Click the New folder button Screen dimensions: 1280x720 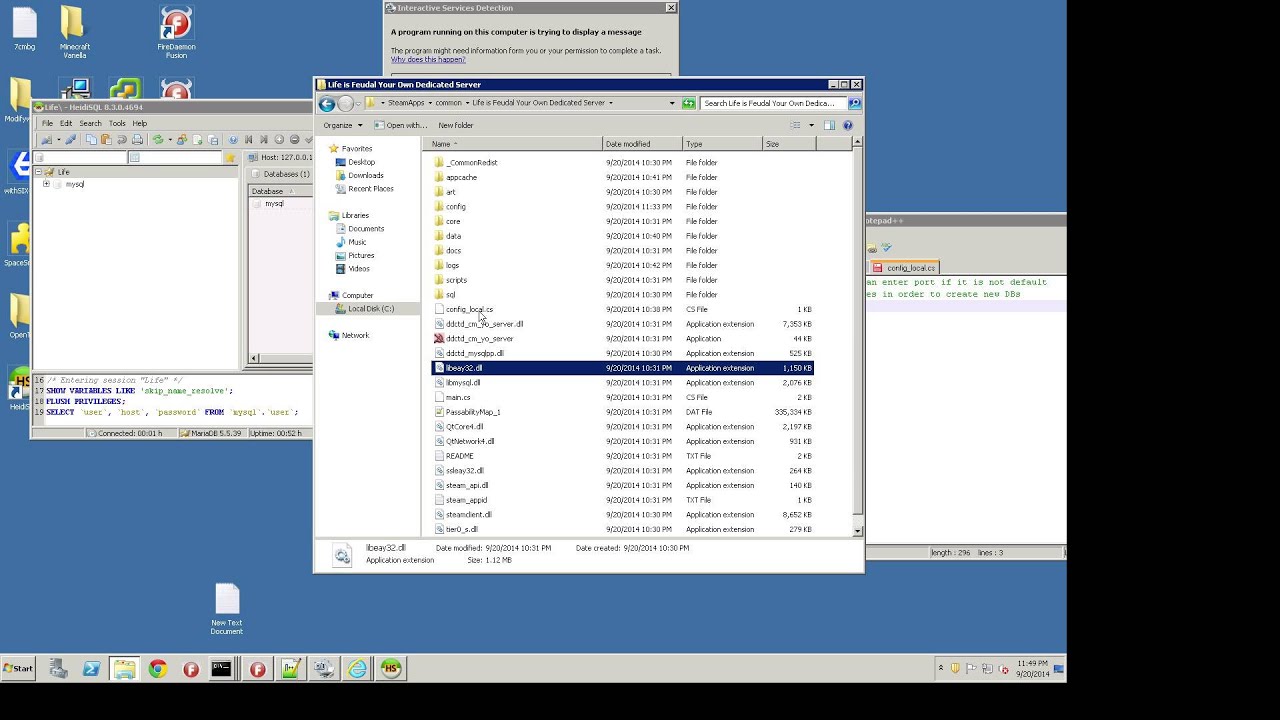[x=456, y=125]
